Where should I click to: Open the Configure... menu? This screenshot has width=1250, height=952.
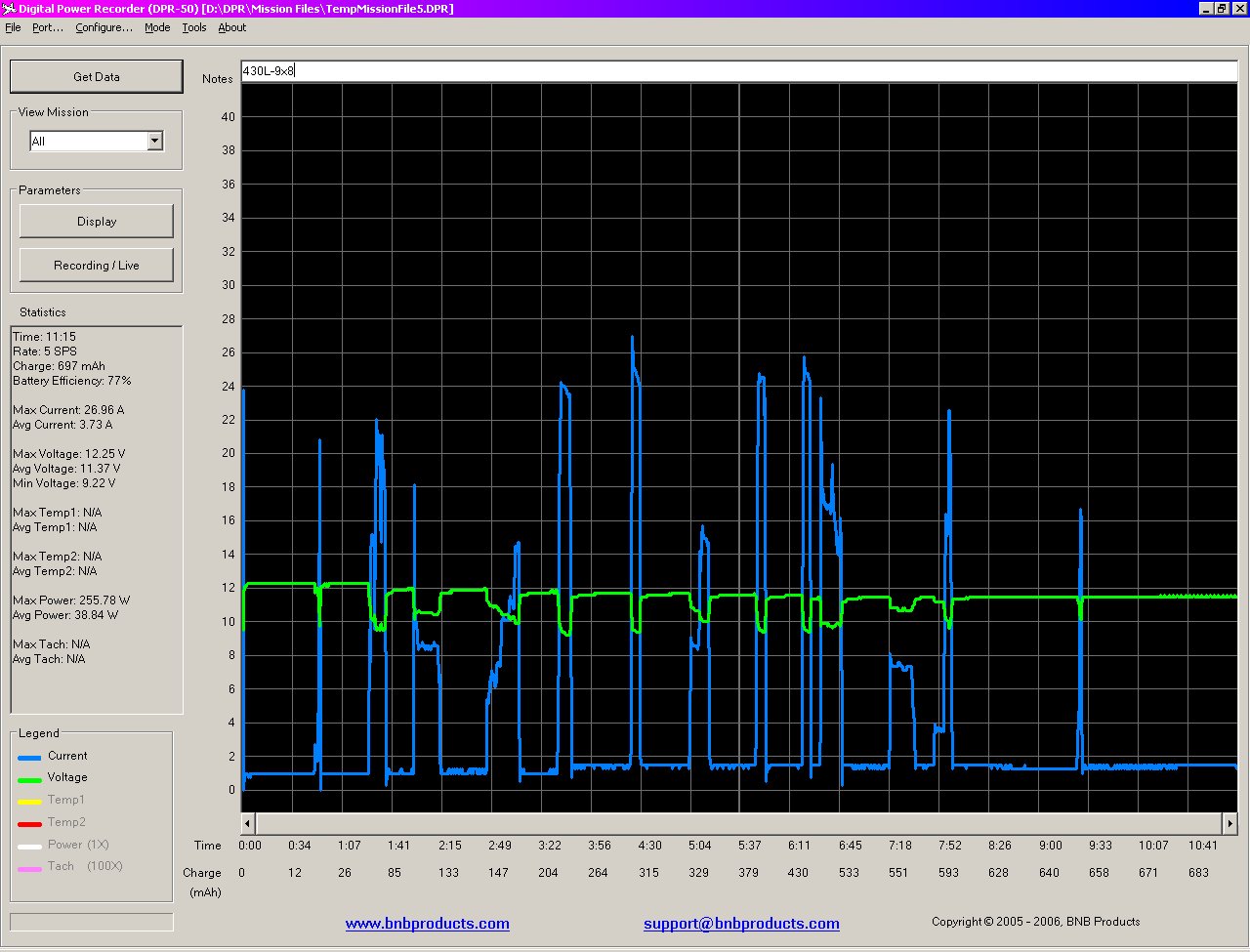click(104, 27)
